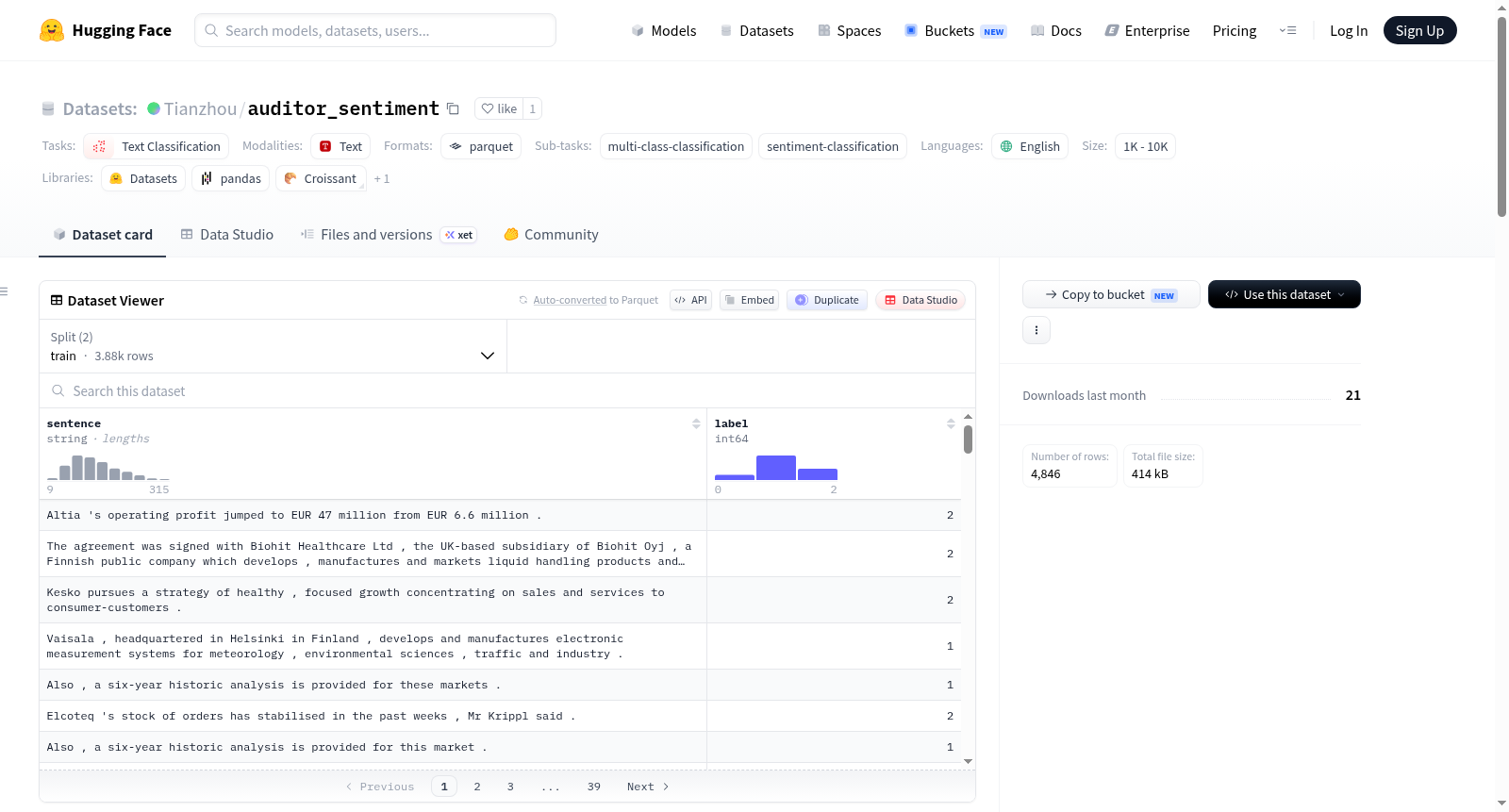The image size is (1509, 812).
Task: Click the Datasets breadcrumb label
Action: [x=100, y=108]
